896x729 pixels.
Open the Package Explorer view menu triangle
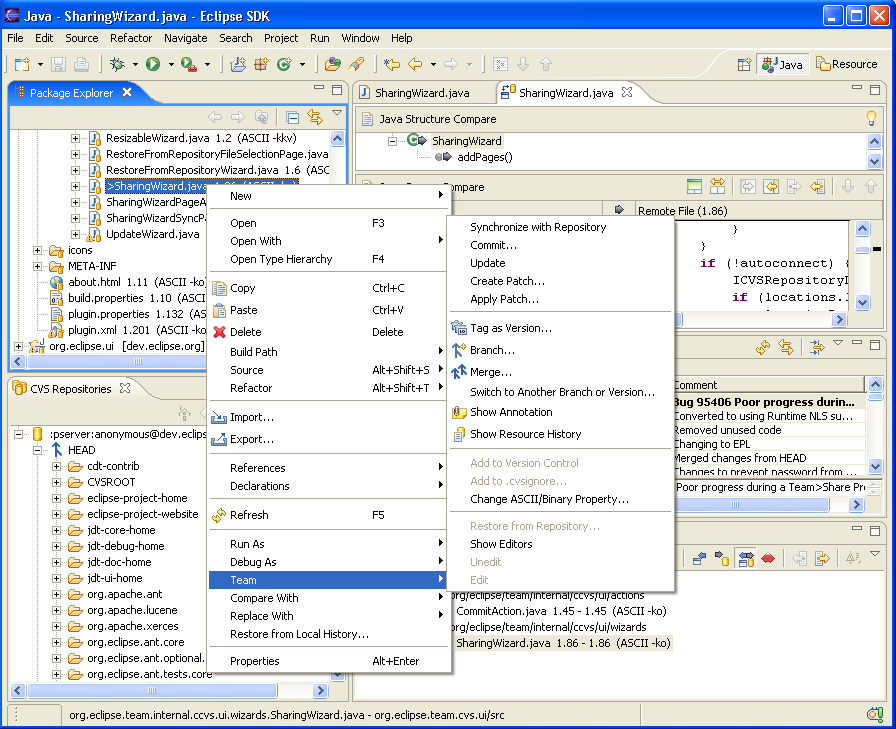click(337, 113)
